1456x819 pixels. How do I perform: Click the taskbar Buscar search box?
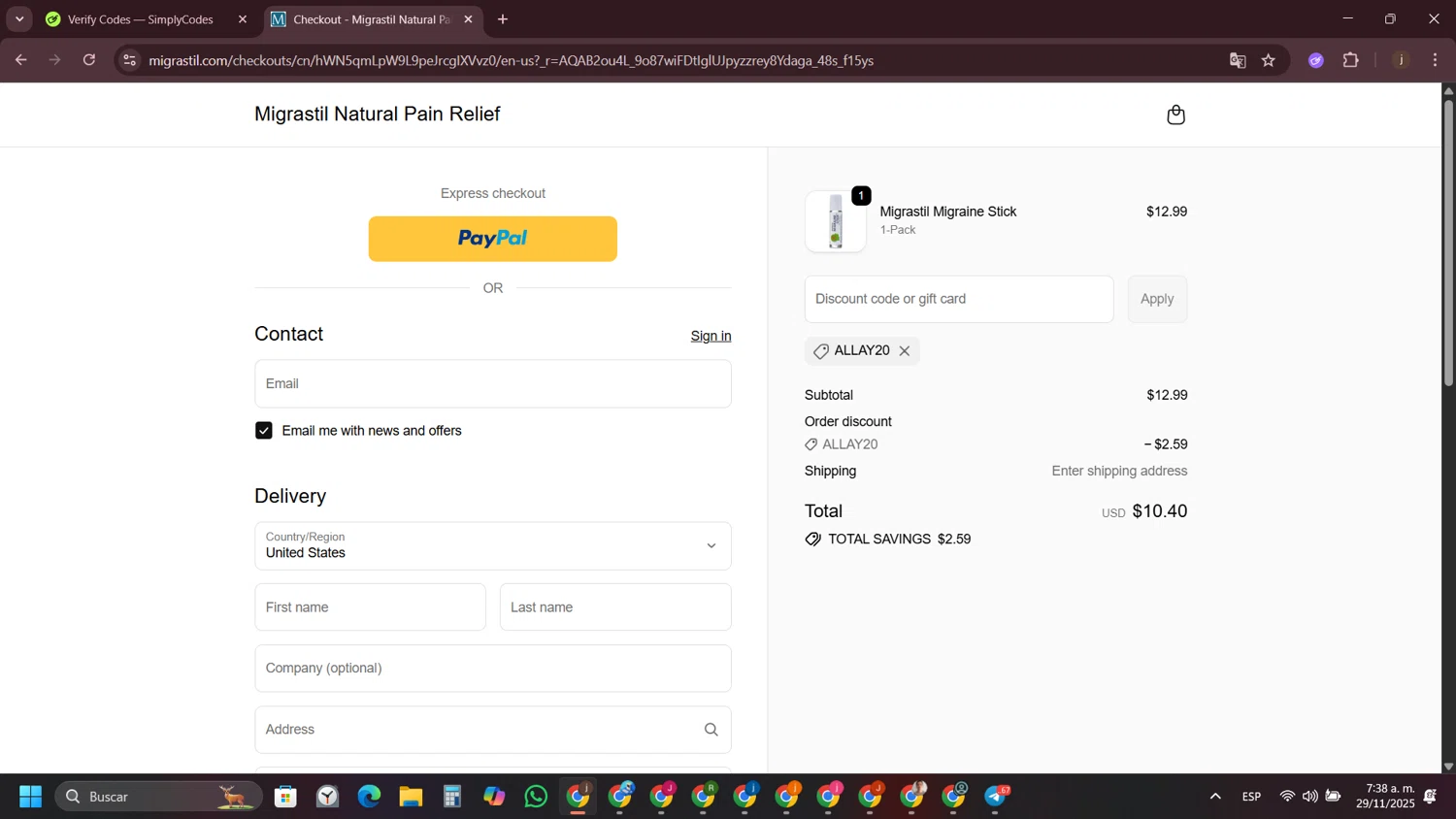tap(158, 797)
